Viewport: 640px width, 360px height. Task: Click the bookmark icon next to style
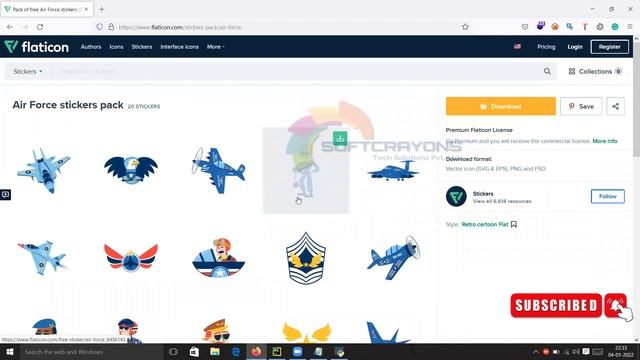[x=513, y=224]
